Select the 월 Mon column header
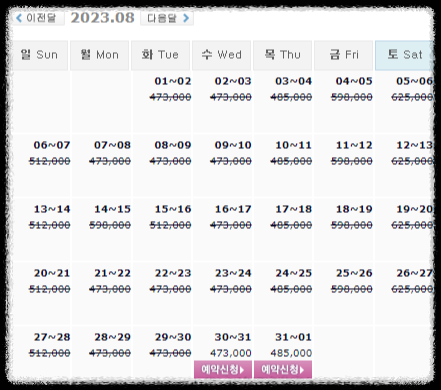 (99, 55)
